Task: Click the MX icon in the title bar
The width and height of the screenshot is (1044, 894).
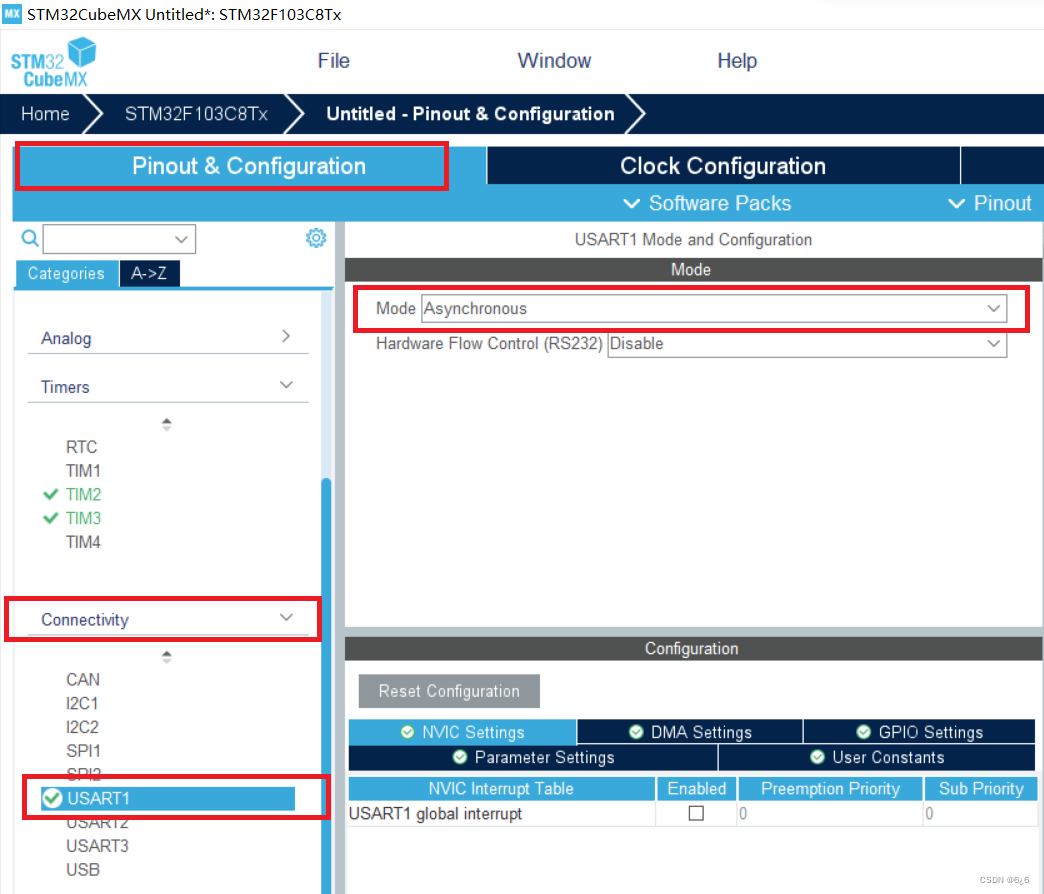Action: [x=12, y=13]
